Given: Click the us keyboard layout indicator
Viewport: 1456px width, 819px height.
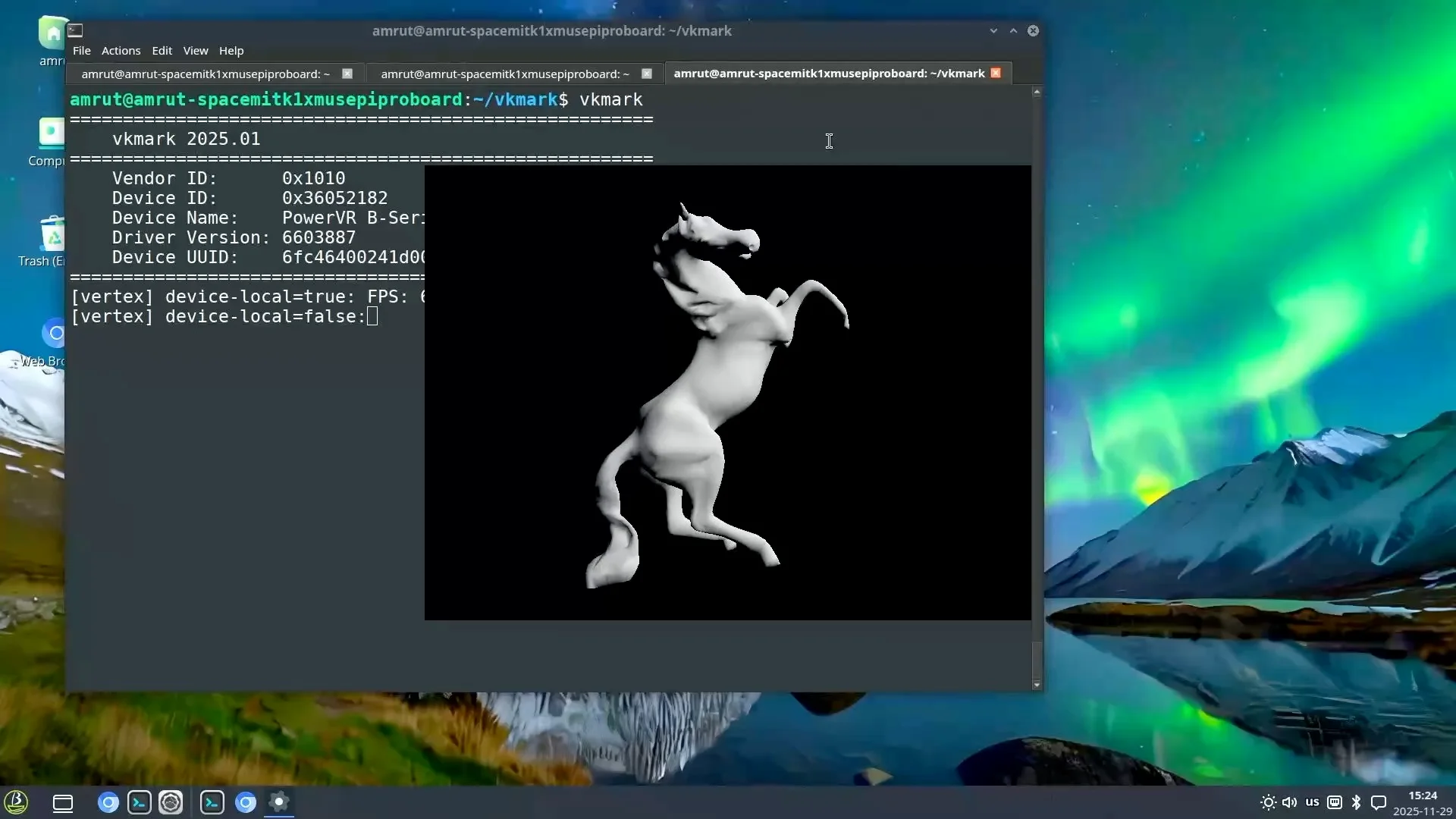Looking at the screenshot, I should tap(1312, 802).
